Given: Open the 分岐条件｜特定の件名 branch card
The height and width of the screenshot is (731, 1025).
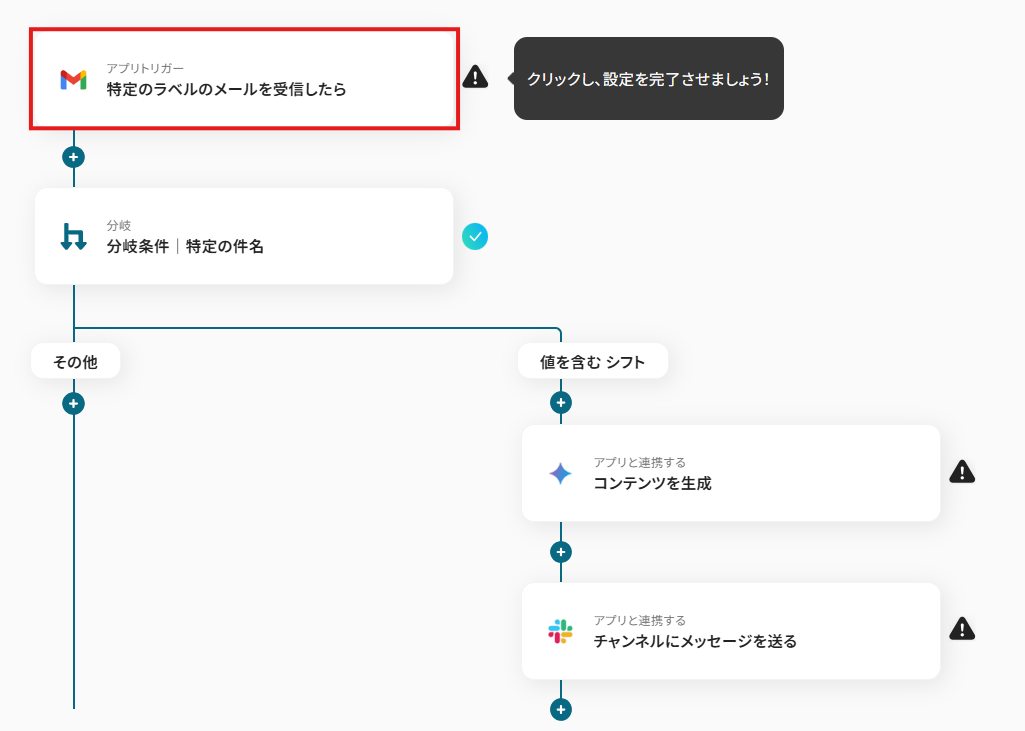Looking at the screenshot, I should click(x=244, y=236).
